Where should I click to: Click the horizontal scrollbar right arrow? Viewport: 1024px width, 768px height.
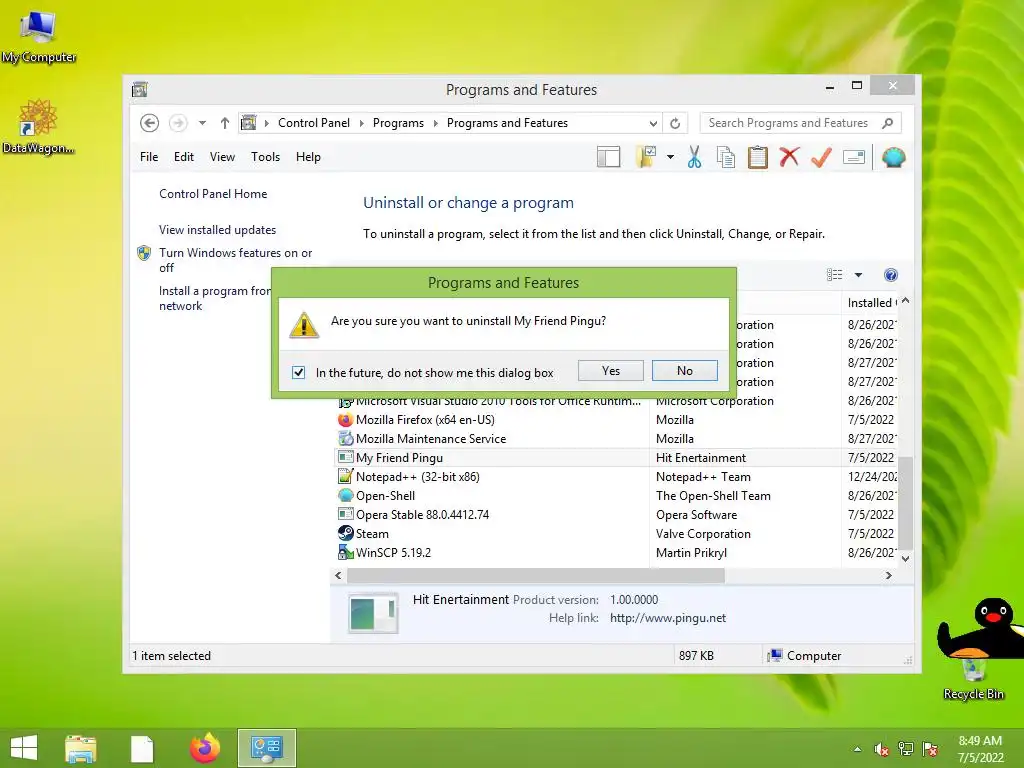(888, 575)
